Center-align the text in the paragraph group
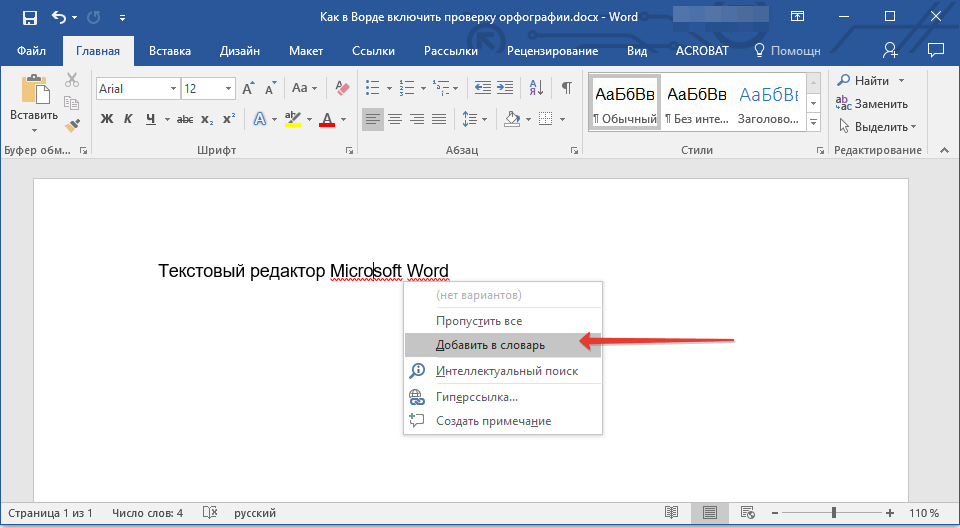The height and width of the screenshot is (528, 960). 395,119
